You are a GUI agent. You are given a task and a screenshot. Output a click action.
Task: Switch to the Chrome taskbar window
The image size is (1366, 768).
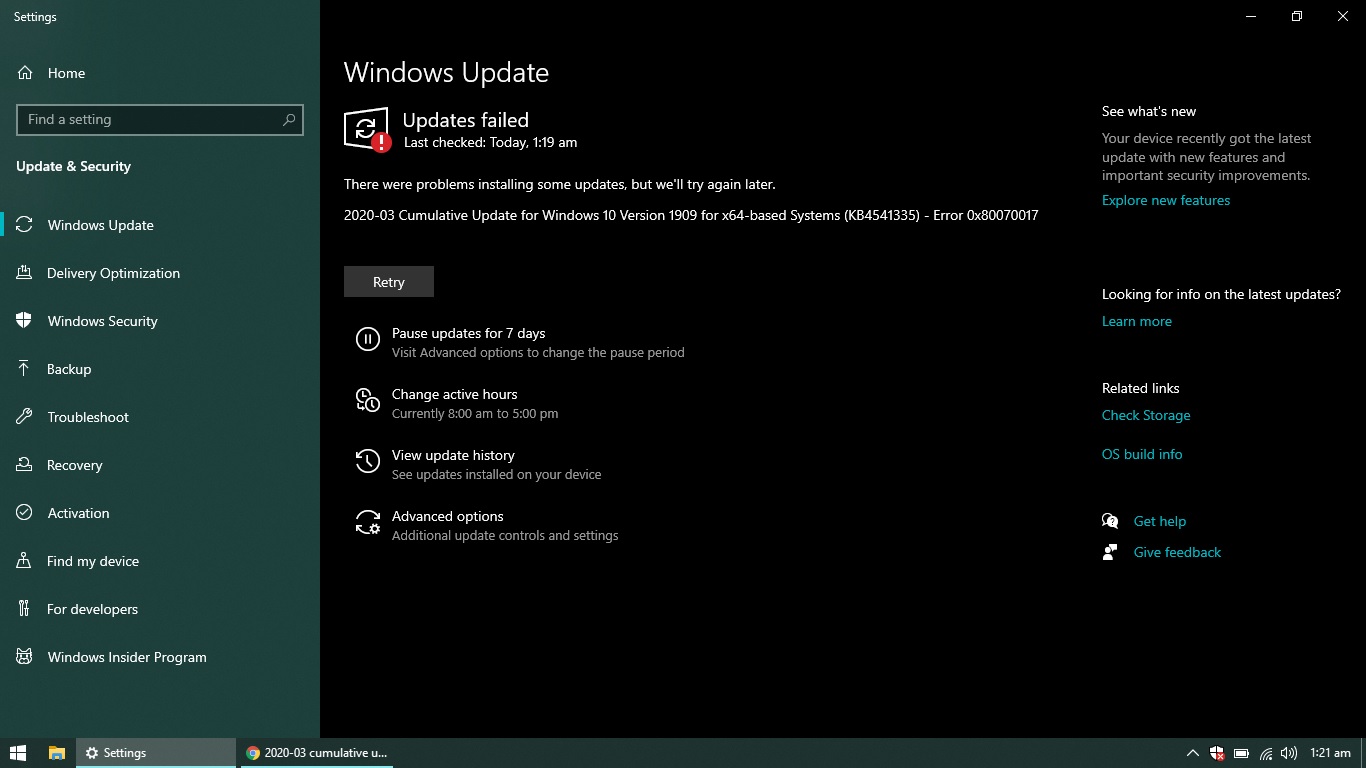316,753
